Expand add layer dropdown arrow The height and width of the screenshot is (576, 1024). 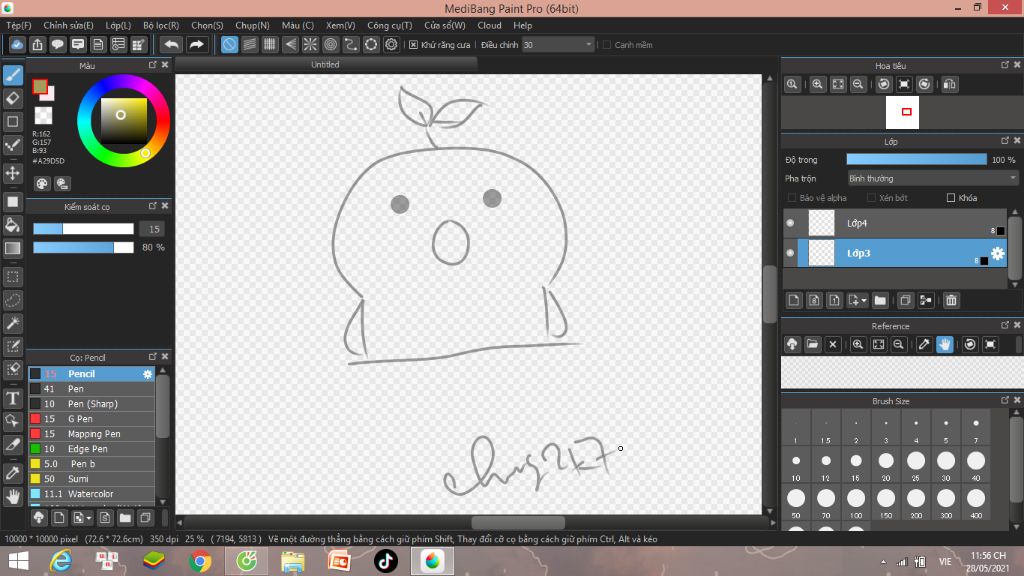(x=864, y=300)
